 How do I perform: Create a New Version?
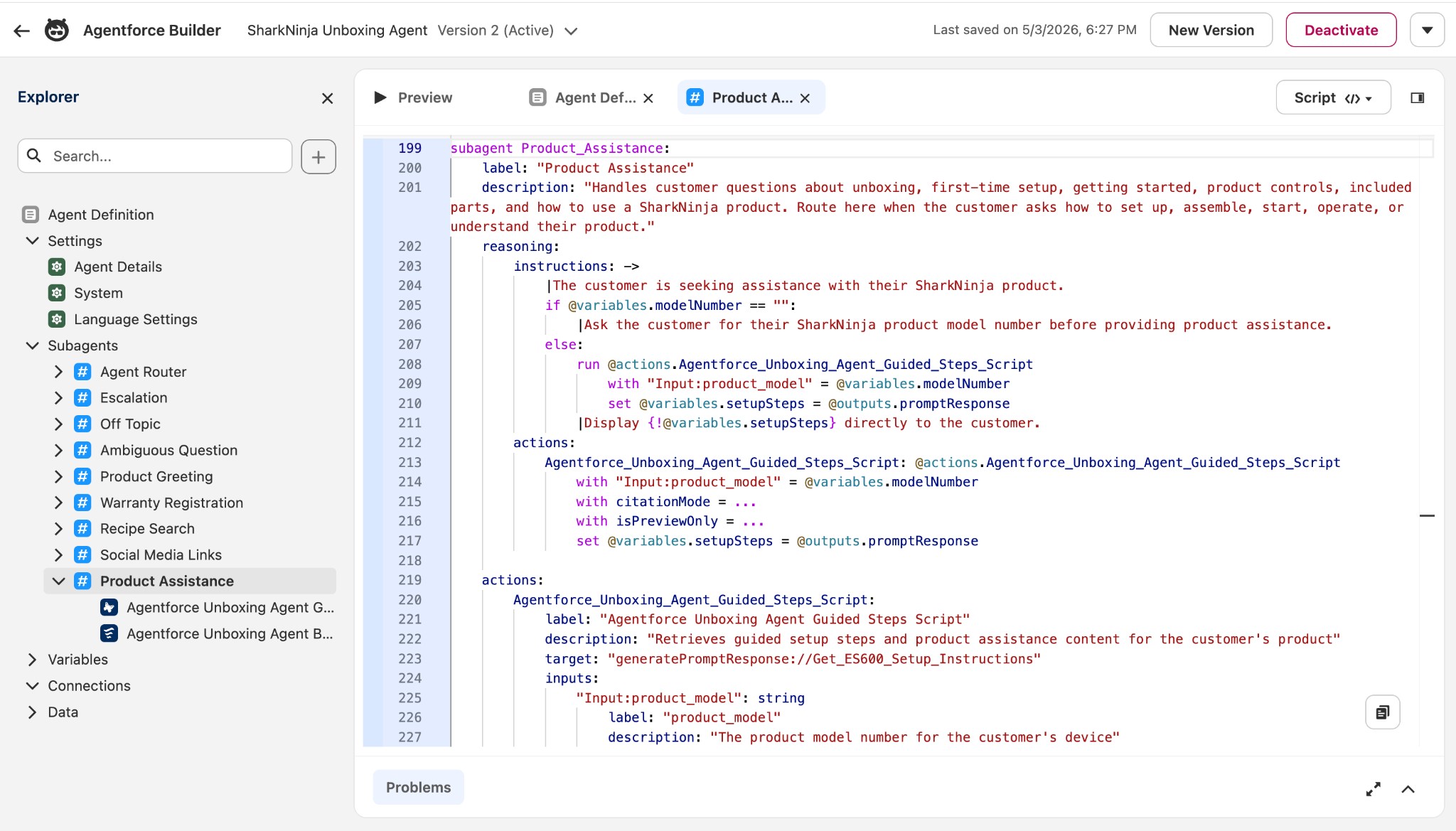(x=1211, y=30)
